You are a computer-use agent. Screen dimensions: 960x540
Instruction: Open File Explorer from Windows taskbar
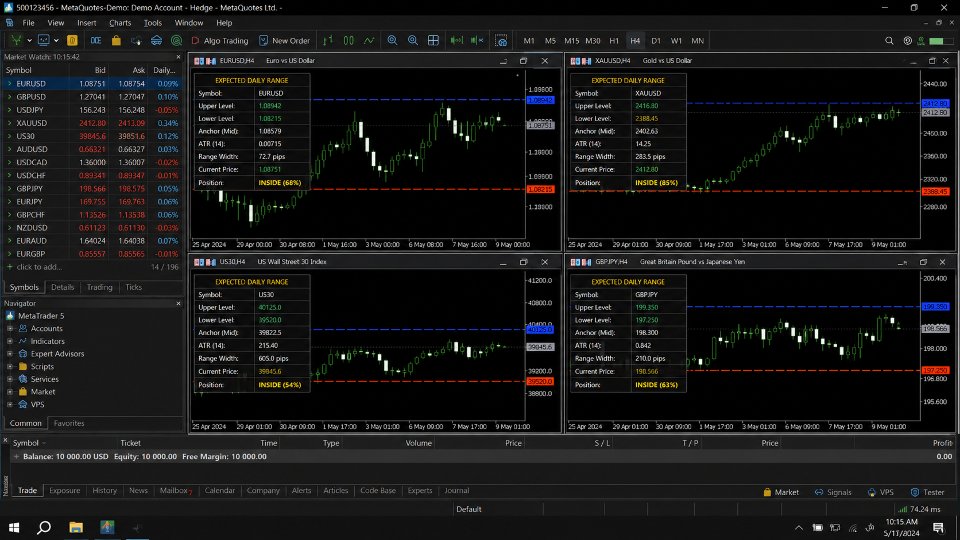coord(76,527)
